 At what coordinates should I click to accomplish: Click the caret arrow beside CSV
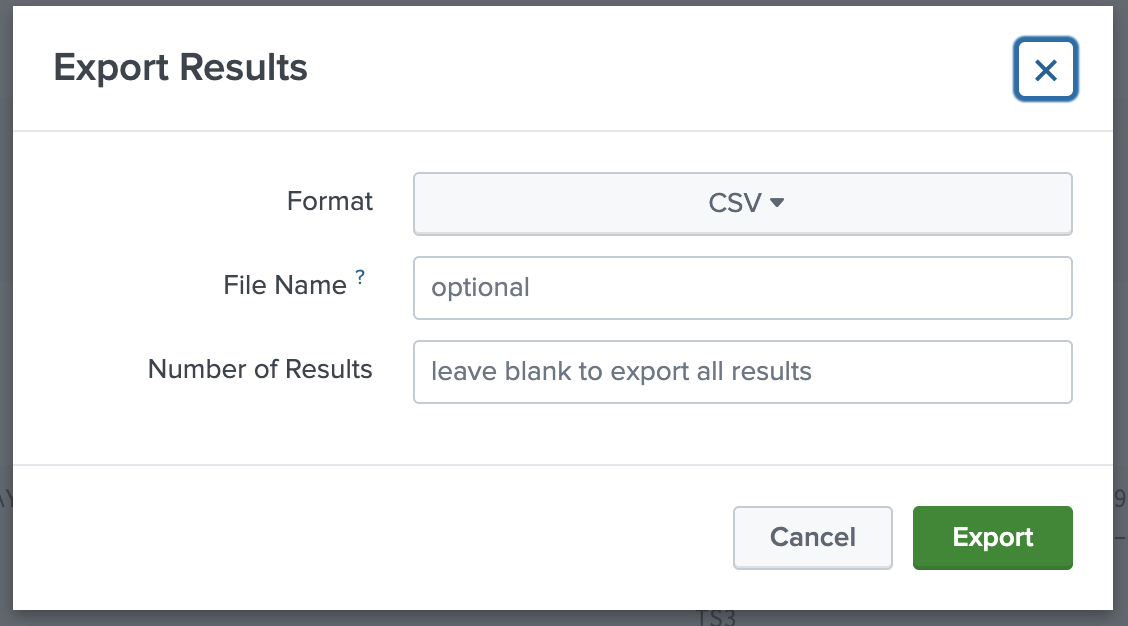click(x=777, y=203)
